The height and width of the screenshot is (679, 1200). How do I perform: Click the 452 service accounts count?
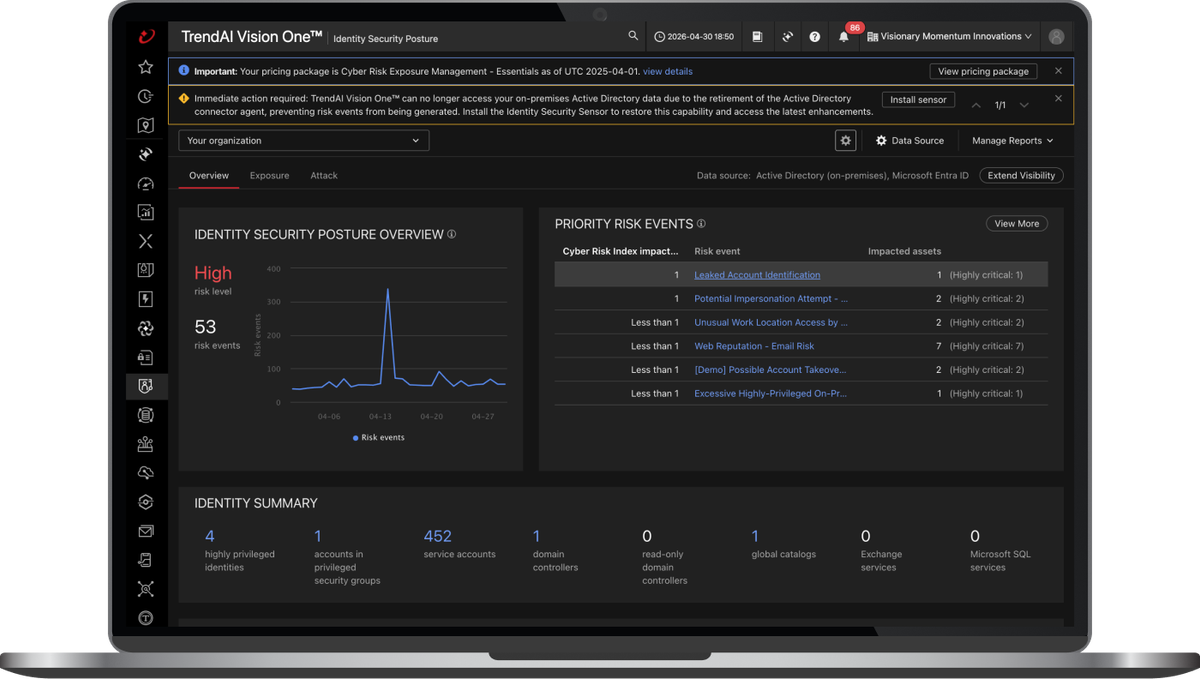coord(437,536)
